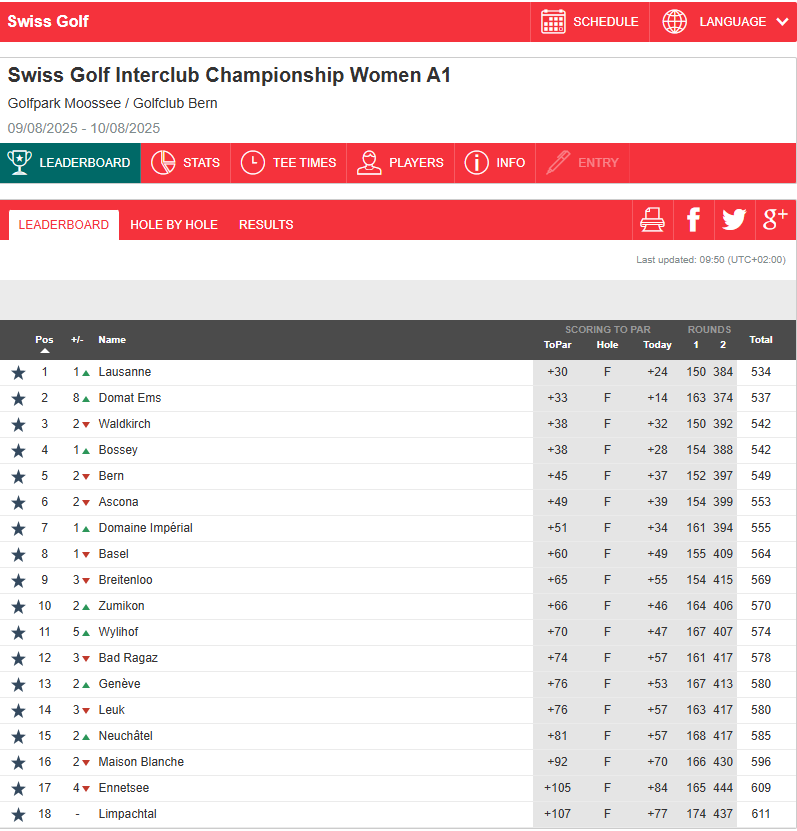Click Lausanne's total score 534
Screen dimensions: 797x831
(x=760, y=372)
